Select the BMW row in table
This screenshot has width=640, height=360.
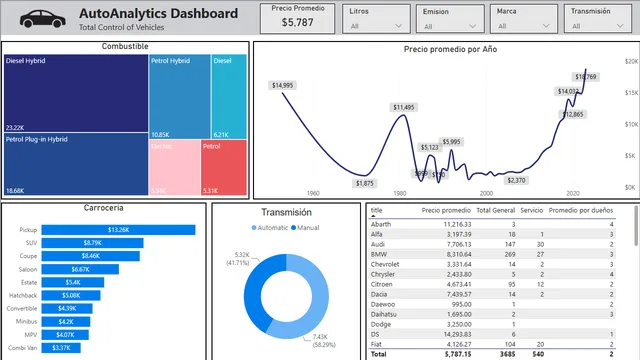click(492, 254)
